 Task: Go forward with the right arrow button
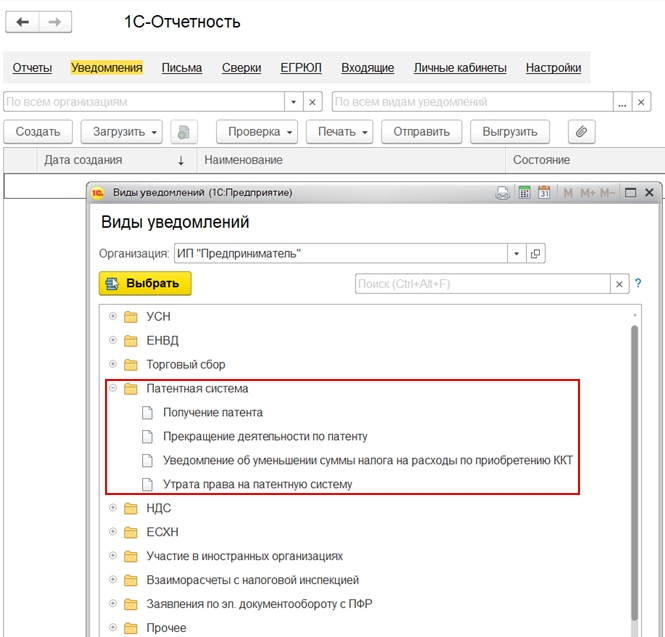pos(55,22)
